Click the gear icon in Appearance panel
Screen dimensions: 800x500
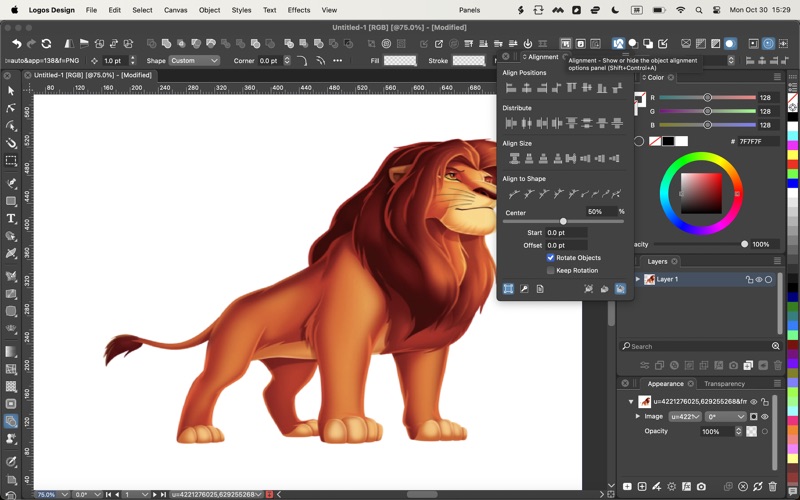671,487
